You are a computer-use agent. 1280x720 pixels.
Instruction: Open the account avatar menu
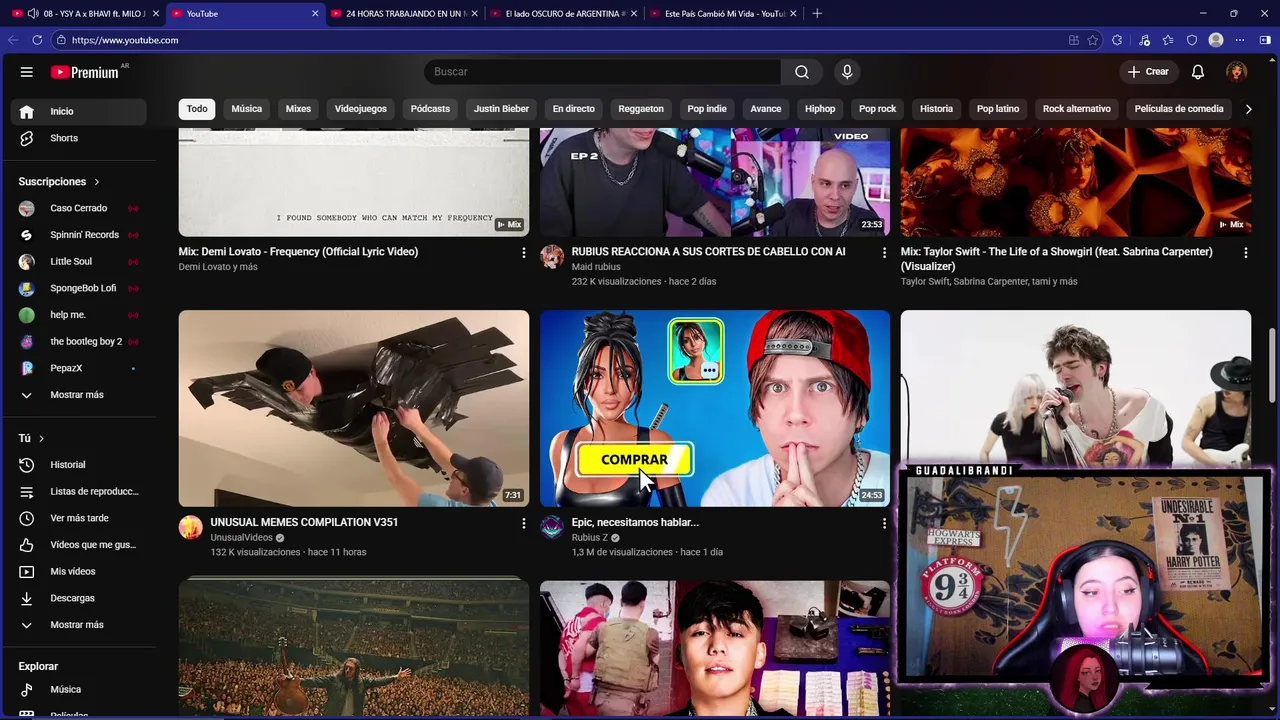[1237, 72]
